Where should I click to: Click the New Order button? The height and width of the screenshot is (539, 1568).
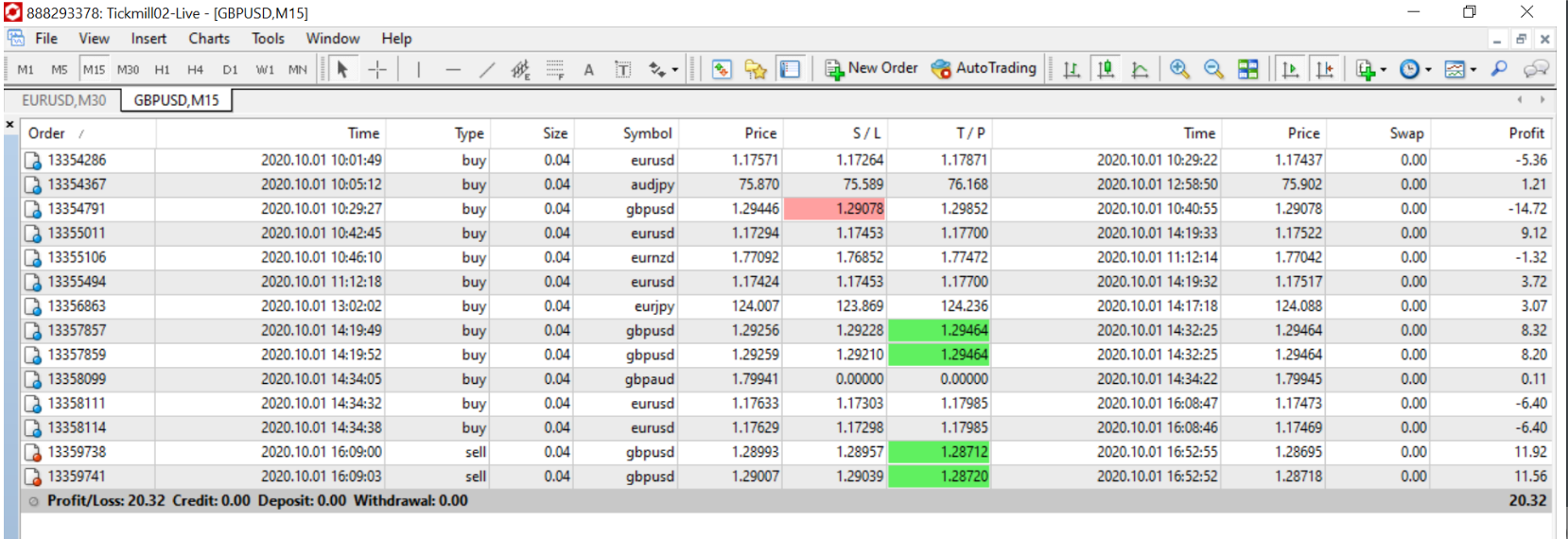tap(871, 68)
